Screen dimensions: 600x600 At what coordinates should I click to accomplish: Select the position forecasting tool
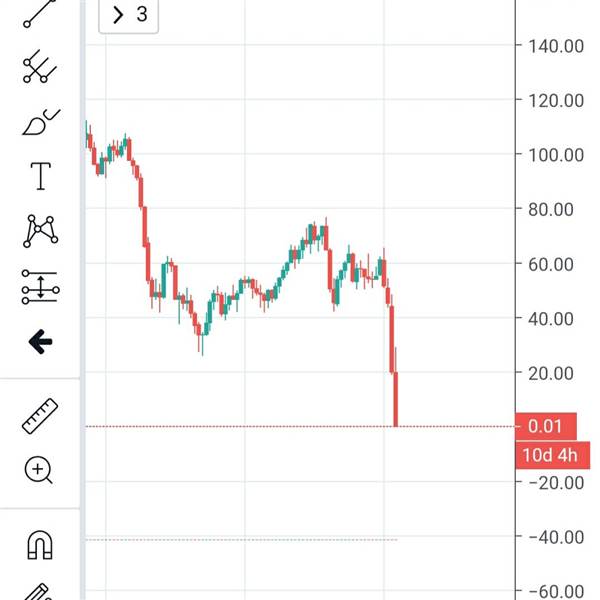(40, 288)
